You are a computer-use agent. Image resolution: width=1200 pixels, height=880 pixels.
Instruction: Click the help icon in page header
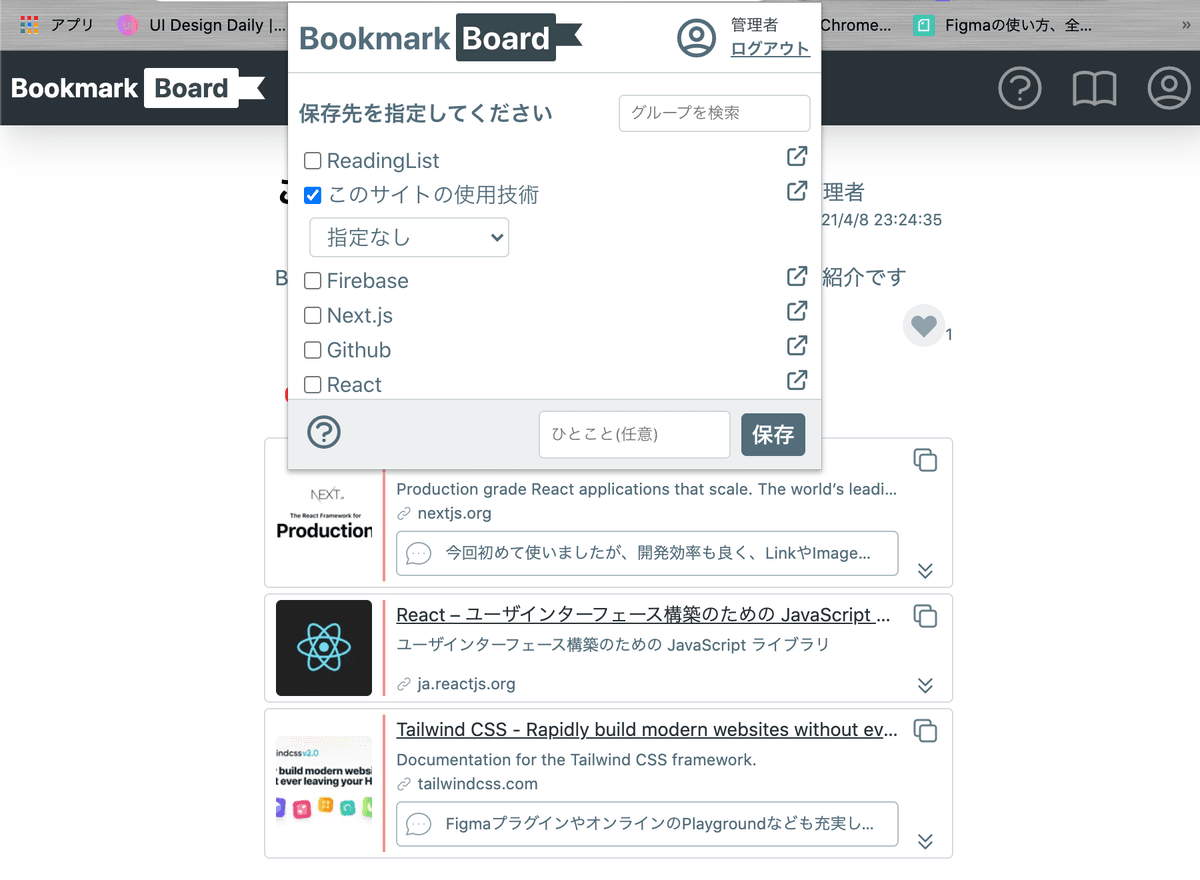point(1020,89)
